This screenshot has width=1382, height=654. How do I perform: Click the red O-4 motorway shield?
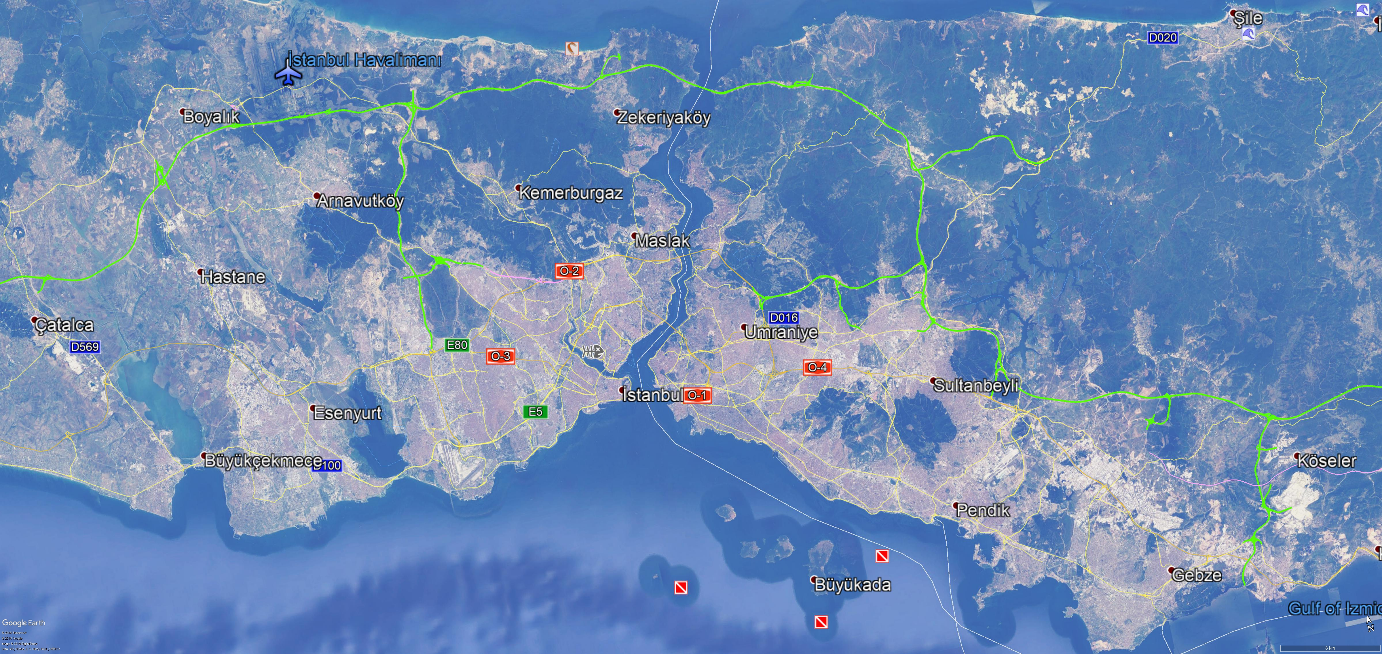point(817,367)
